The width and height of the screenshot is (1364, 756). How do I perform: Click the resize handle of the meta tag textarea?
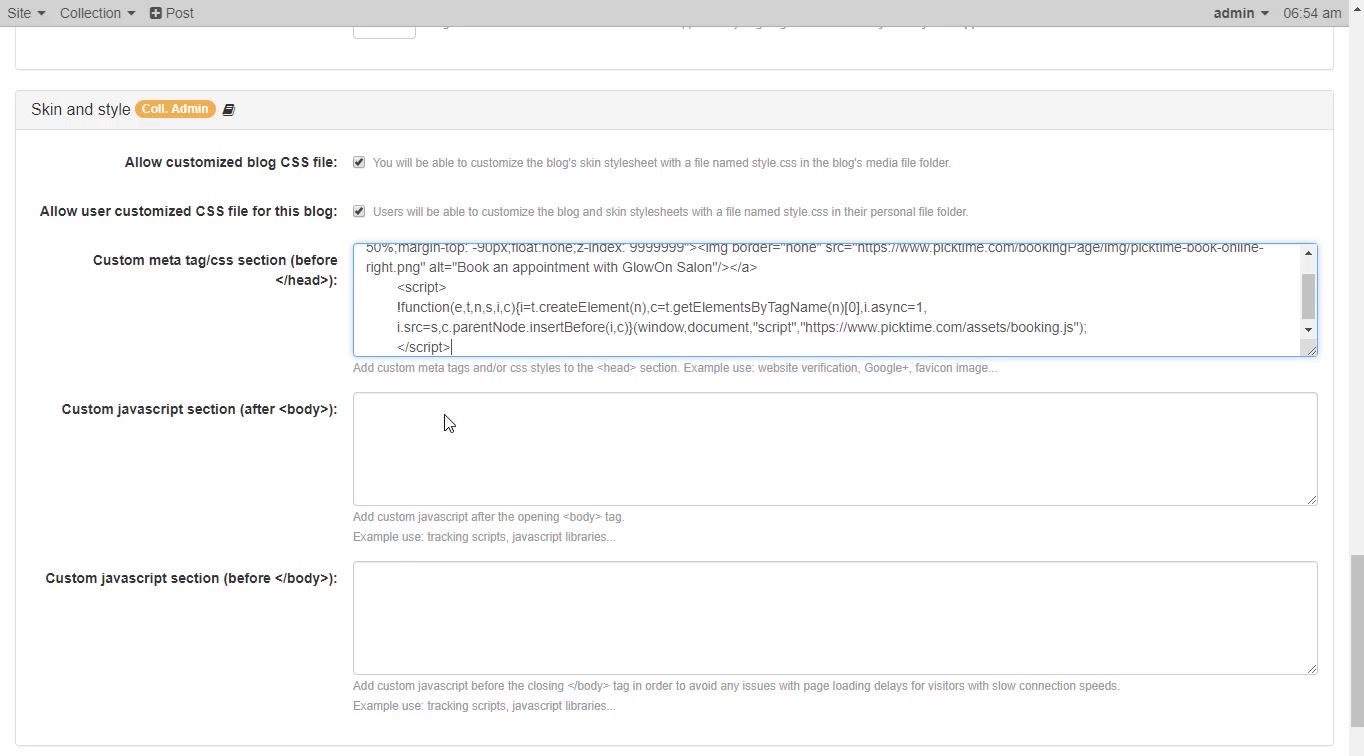click(x=1310, y=349)
